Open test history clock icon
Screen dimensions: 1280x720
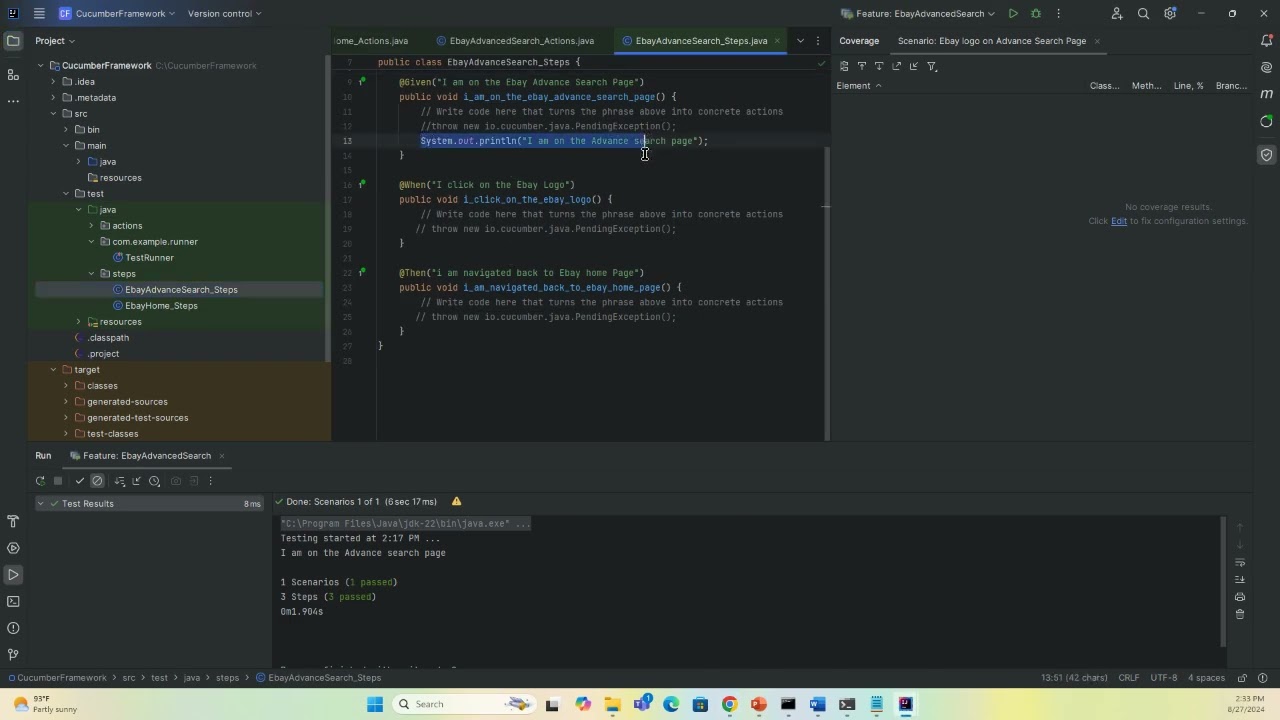point(154,481)
